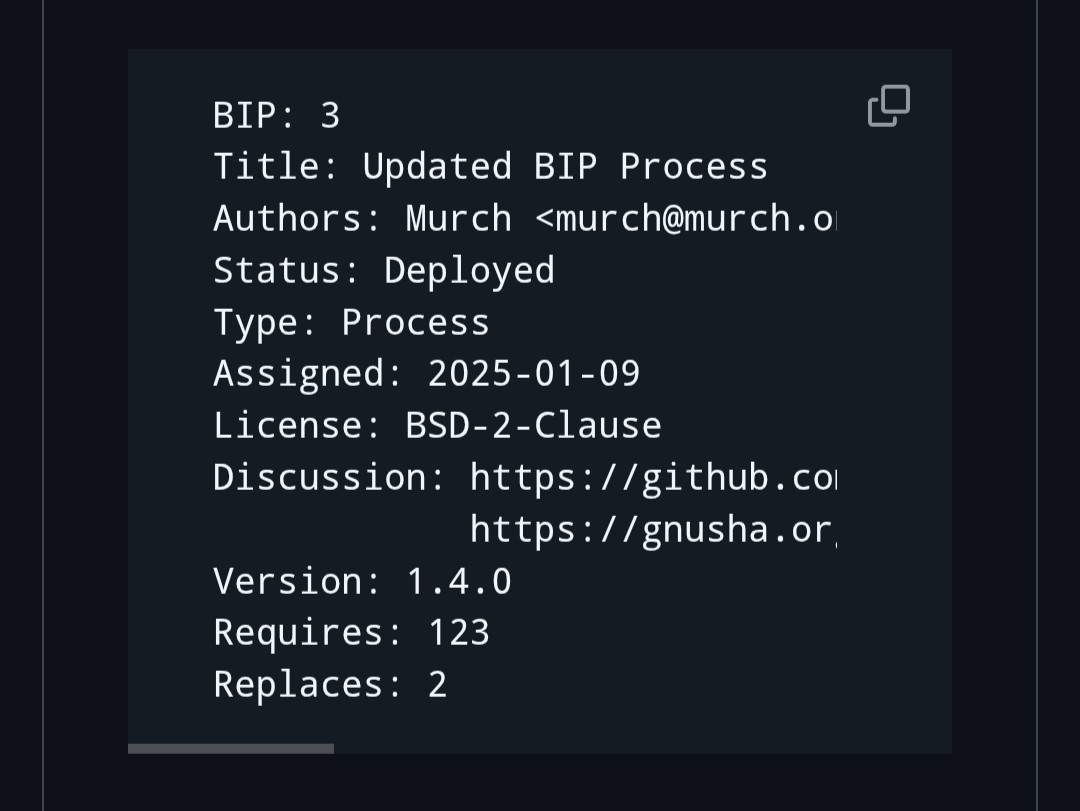Click the "Deployed" status value
Viewport: 1080px width, 811px height.
coord(469,270)
